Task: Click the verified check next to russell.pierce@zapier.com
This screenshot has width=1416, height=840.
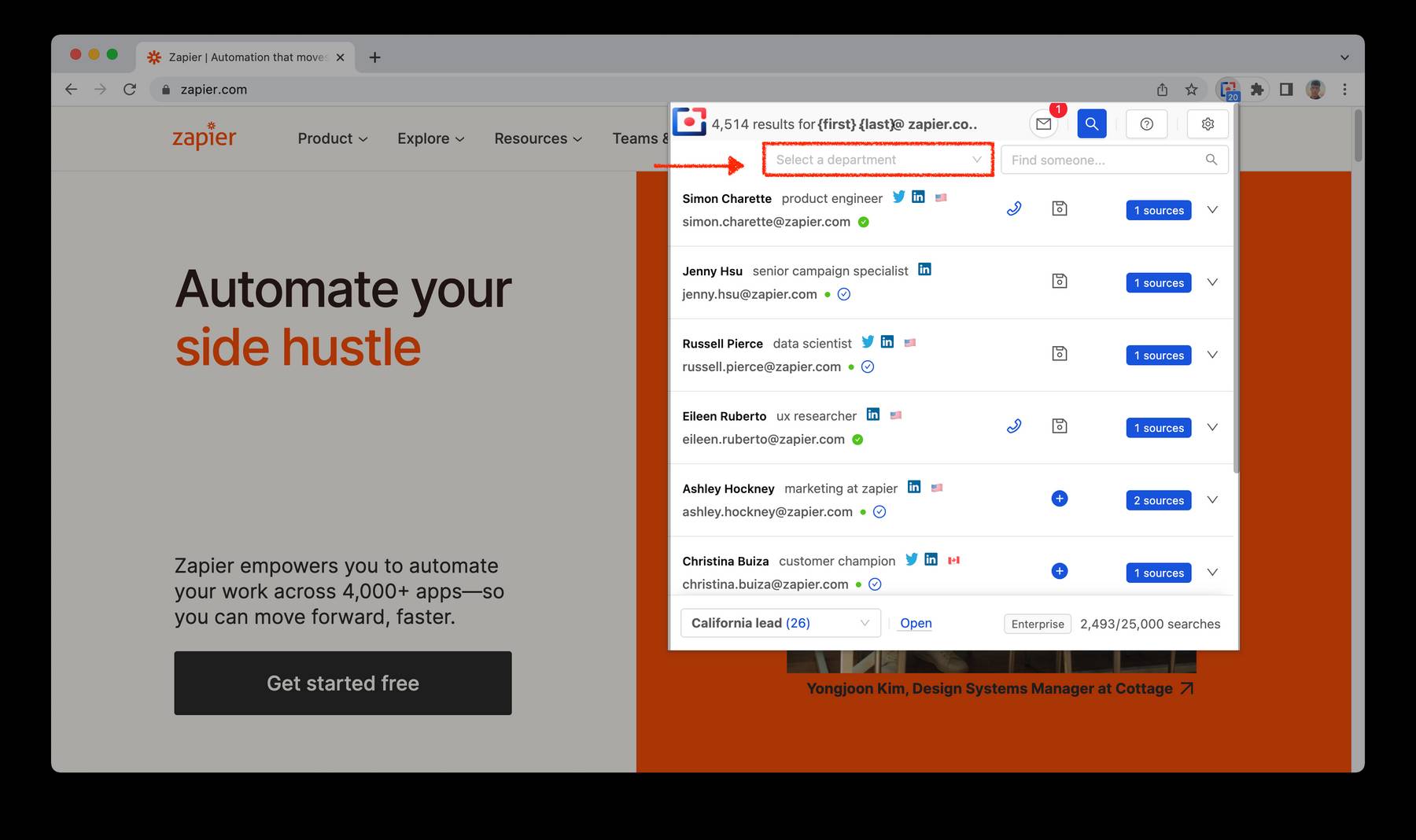Action: (x=868, y=367)
